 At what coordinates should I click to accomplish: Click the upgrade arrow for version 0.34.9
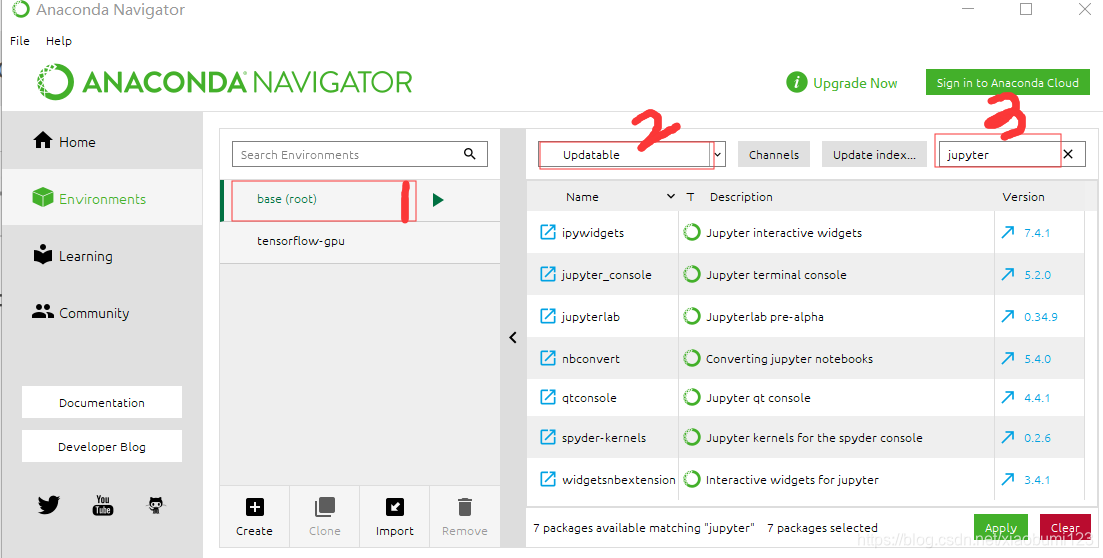point(1008,316)
